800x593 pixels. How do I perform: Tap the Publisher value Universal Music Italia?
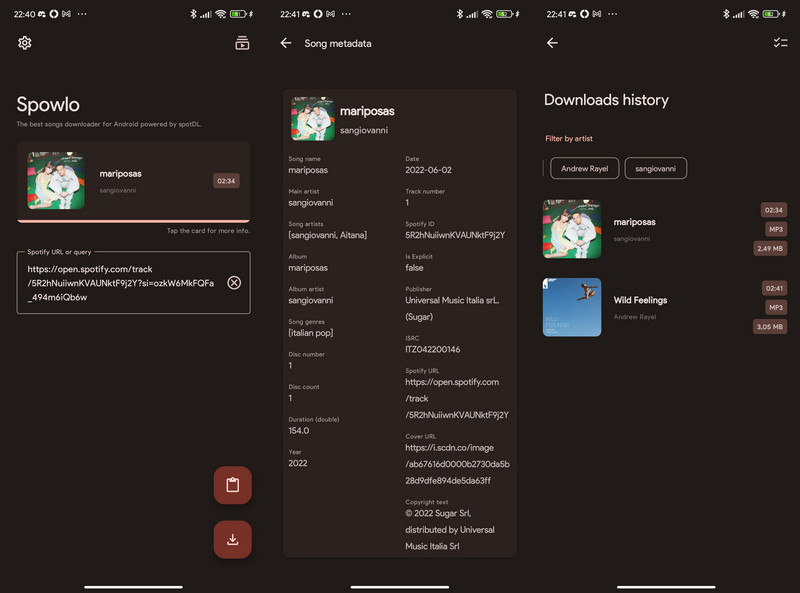tap(453, 308)
